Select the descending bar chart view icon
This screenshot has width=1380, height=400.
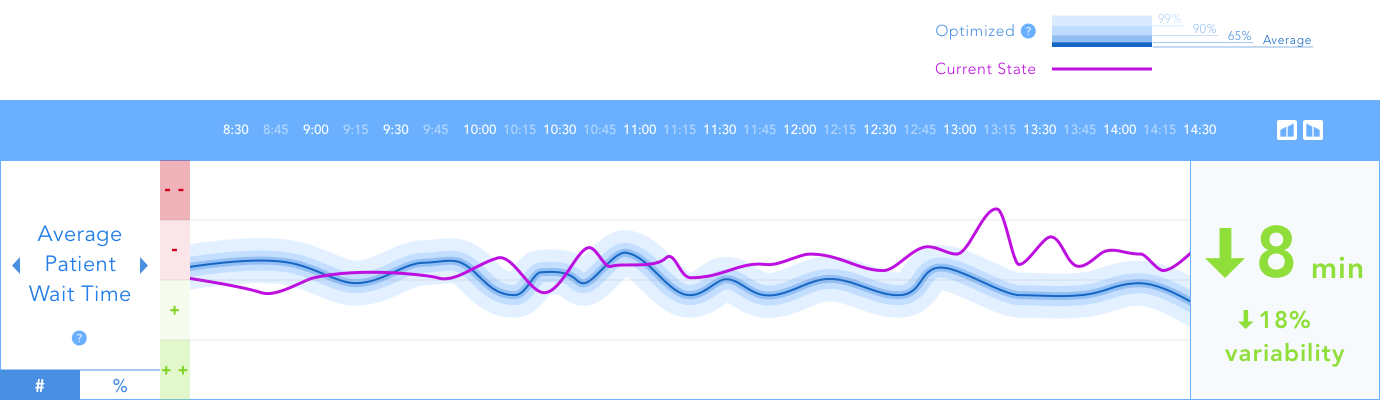[x=1313, y=130]
